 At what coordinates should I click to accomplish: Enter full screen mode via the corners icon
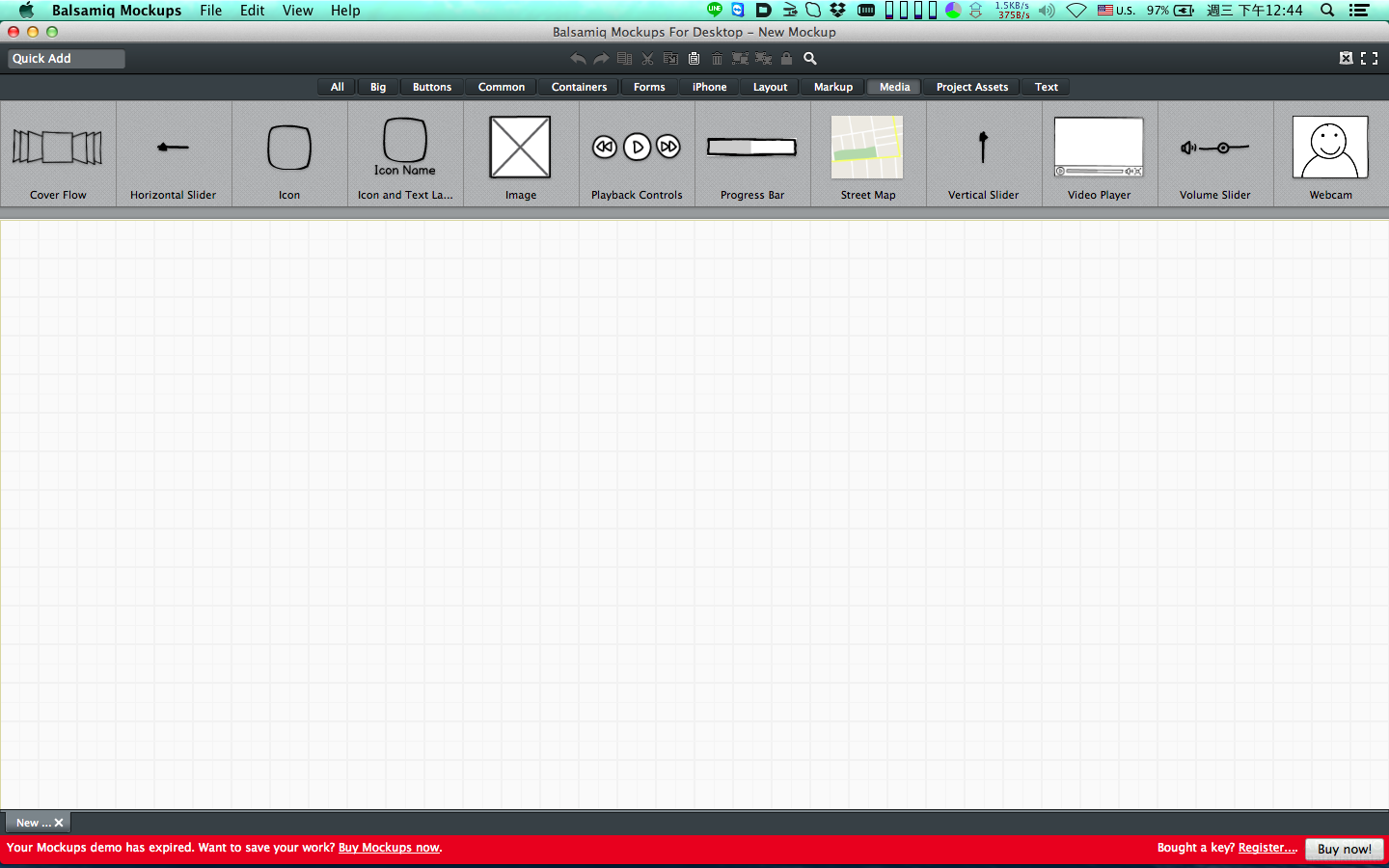click(x=1369, y=59)
